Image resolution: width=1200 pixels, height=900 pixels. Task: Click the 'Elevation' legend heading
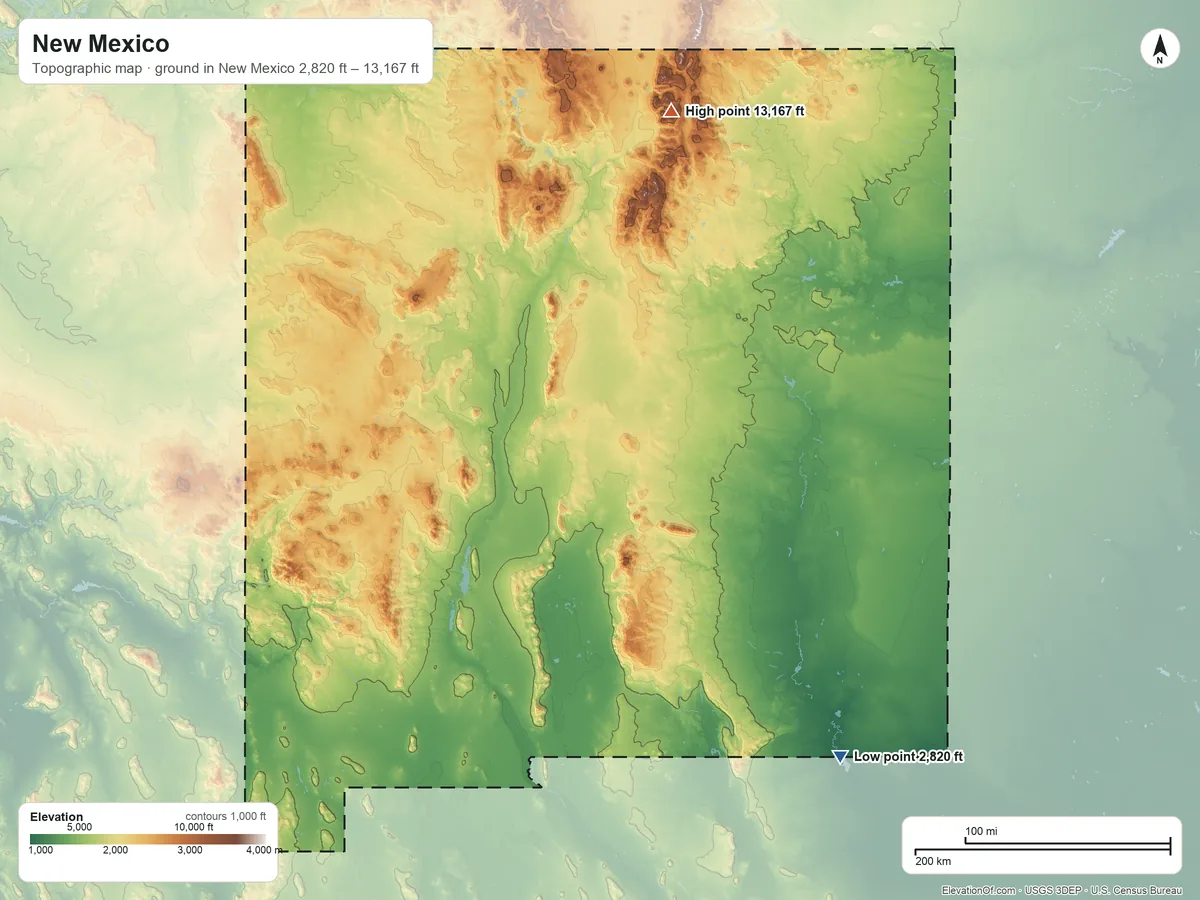tap(57, 817)
